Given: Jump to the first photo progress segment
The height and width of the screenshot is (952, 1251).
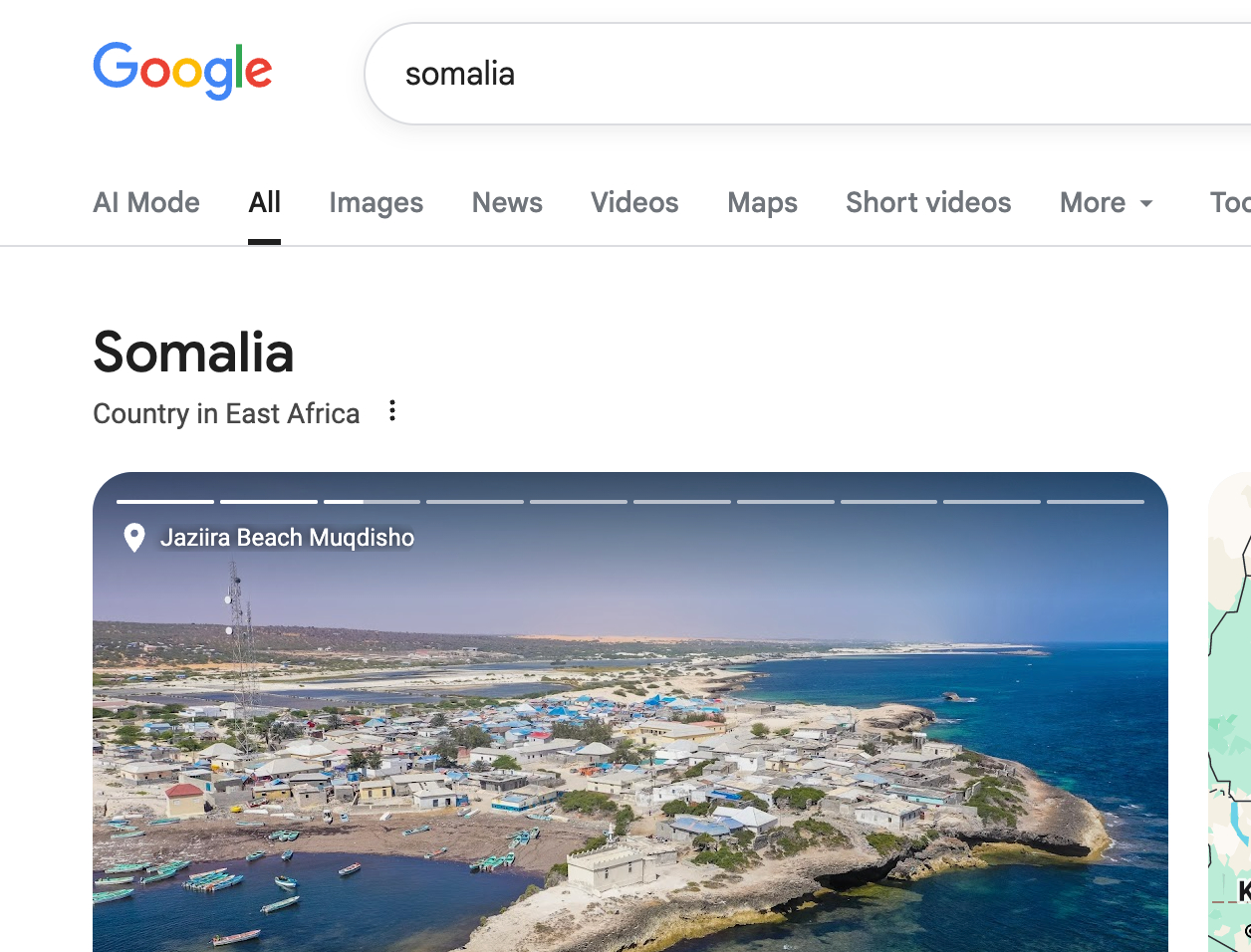Looking at the screenshot, I should [x=165, y=502].
